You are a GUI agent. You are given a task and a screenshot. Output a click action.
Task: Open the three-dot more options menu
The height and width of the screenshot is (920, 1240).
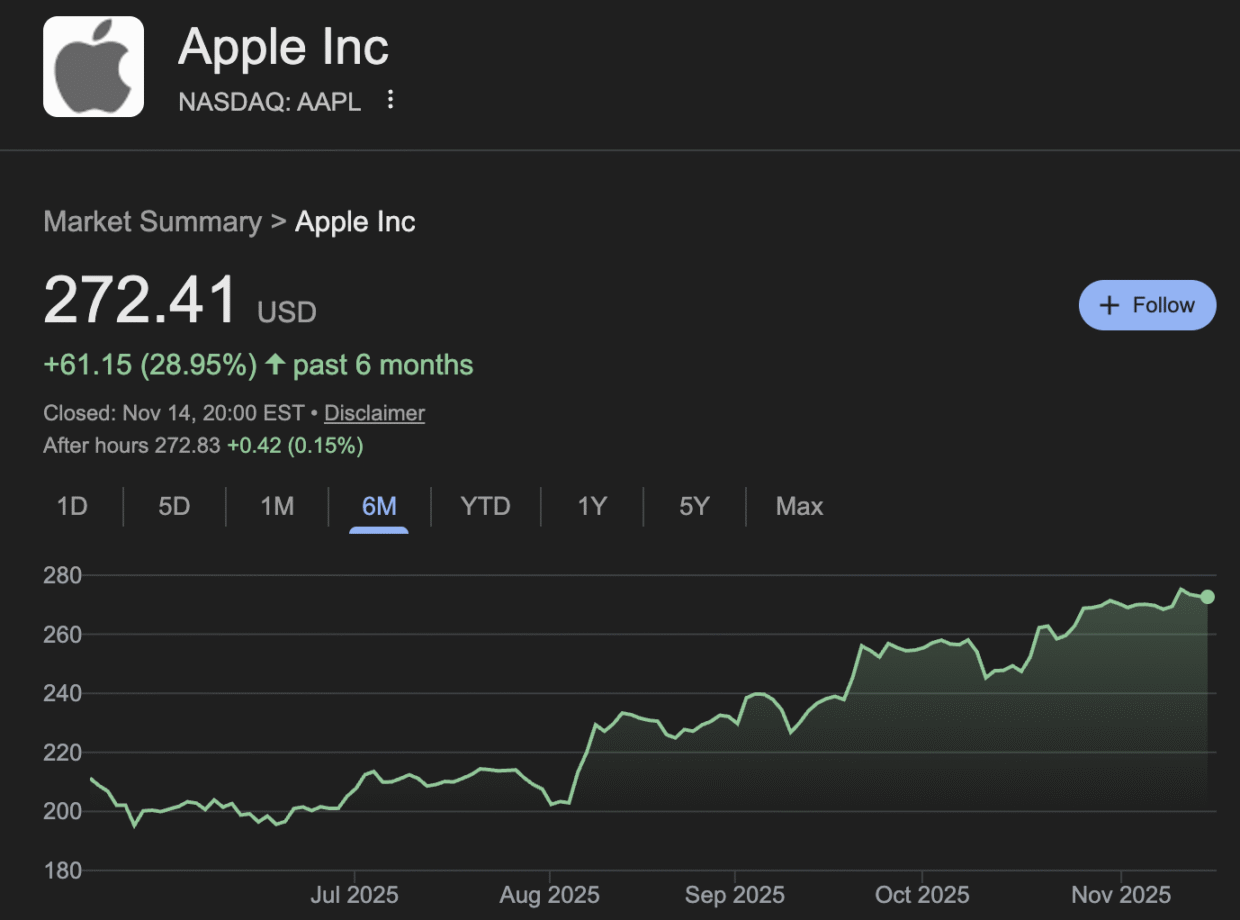click(x=391, y=100)
